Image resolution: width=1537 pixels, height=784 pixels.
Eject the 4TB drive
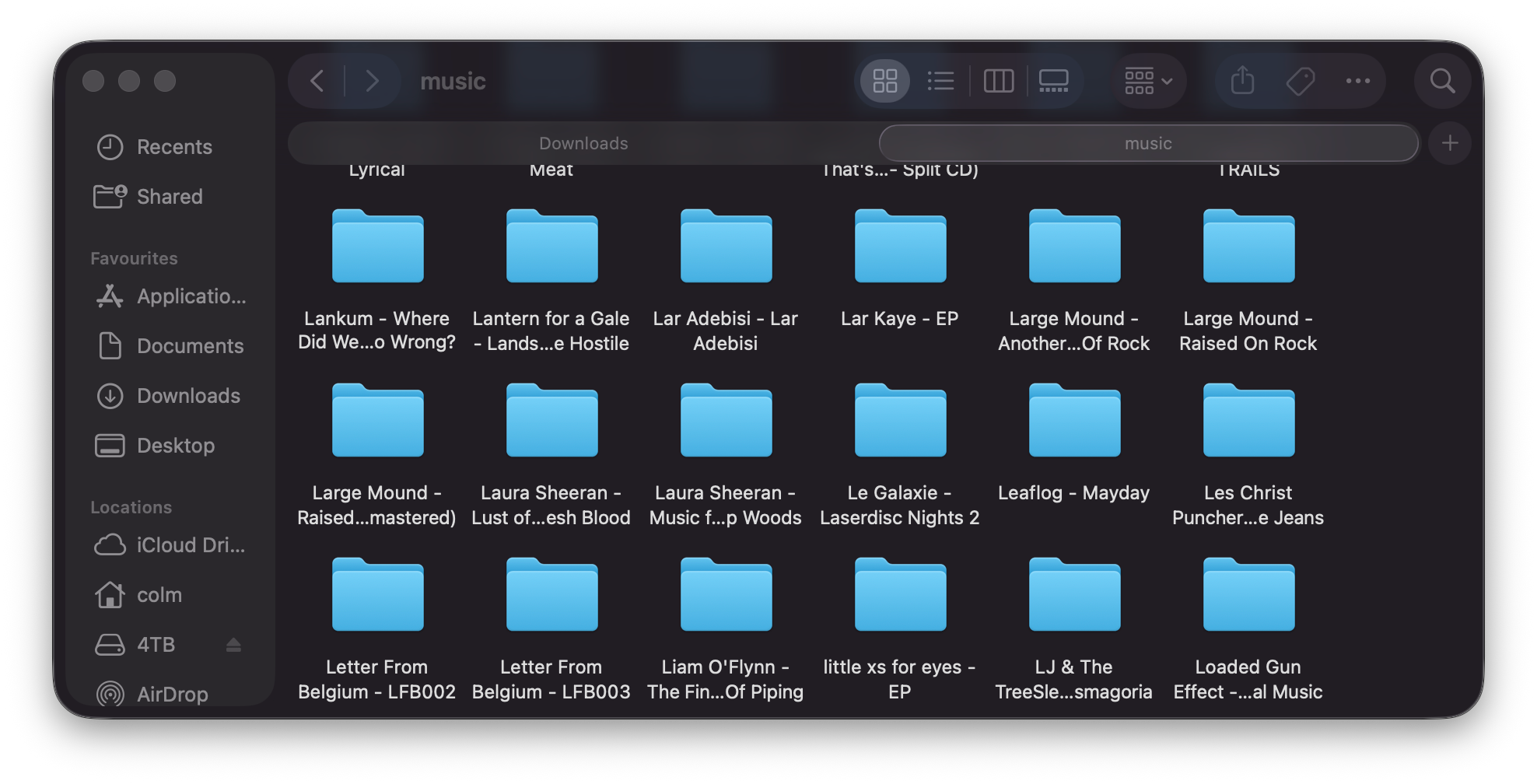pos(233,645)
